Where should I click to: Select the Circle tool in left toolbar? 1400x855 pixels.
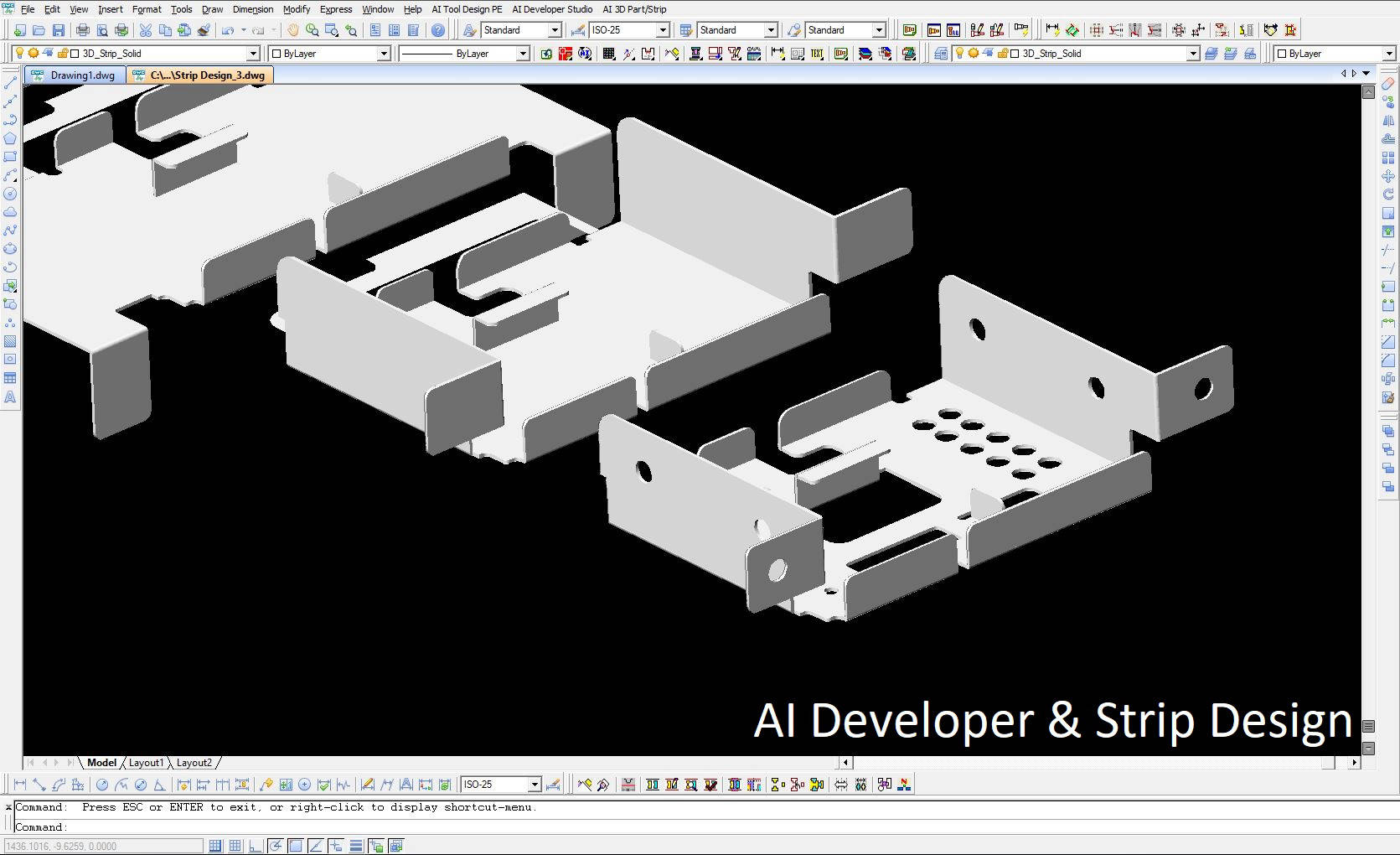click(10, 194)
